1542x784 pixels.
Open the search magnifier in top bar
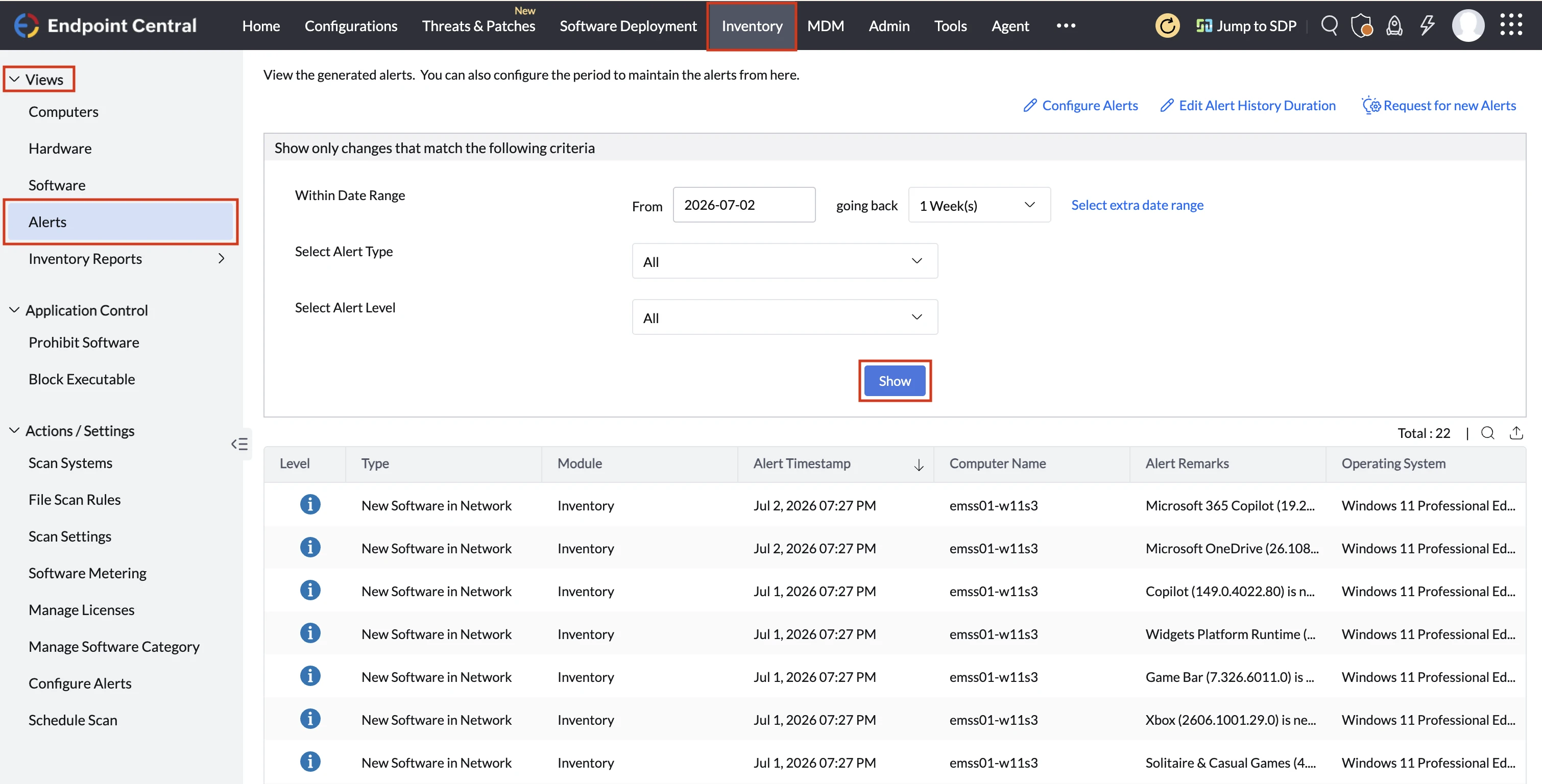pos(1330,26)
